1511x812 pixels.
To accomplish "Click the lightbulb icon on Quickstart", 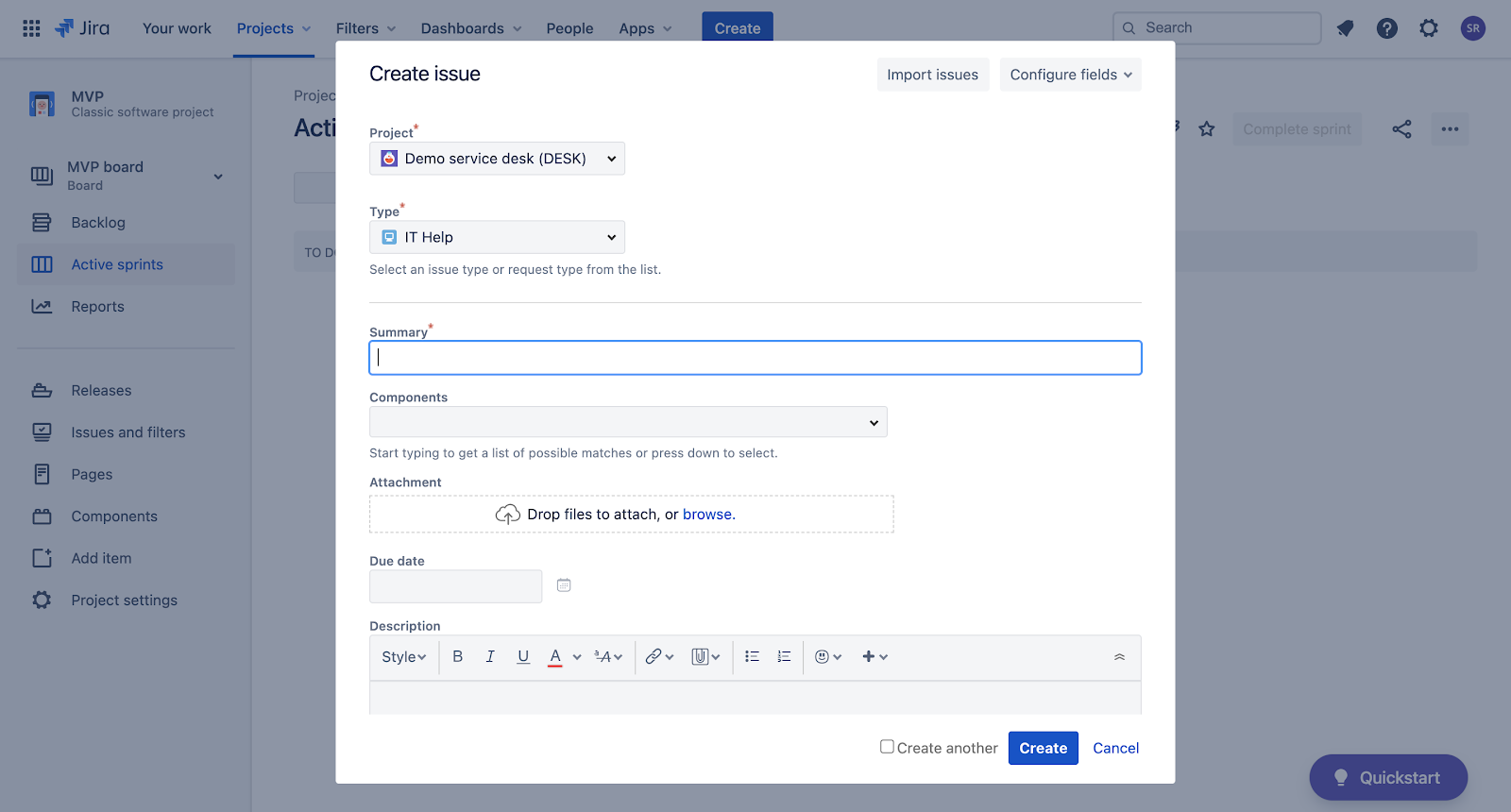I will (x=1340, y=778).
